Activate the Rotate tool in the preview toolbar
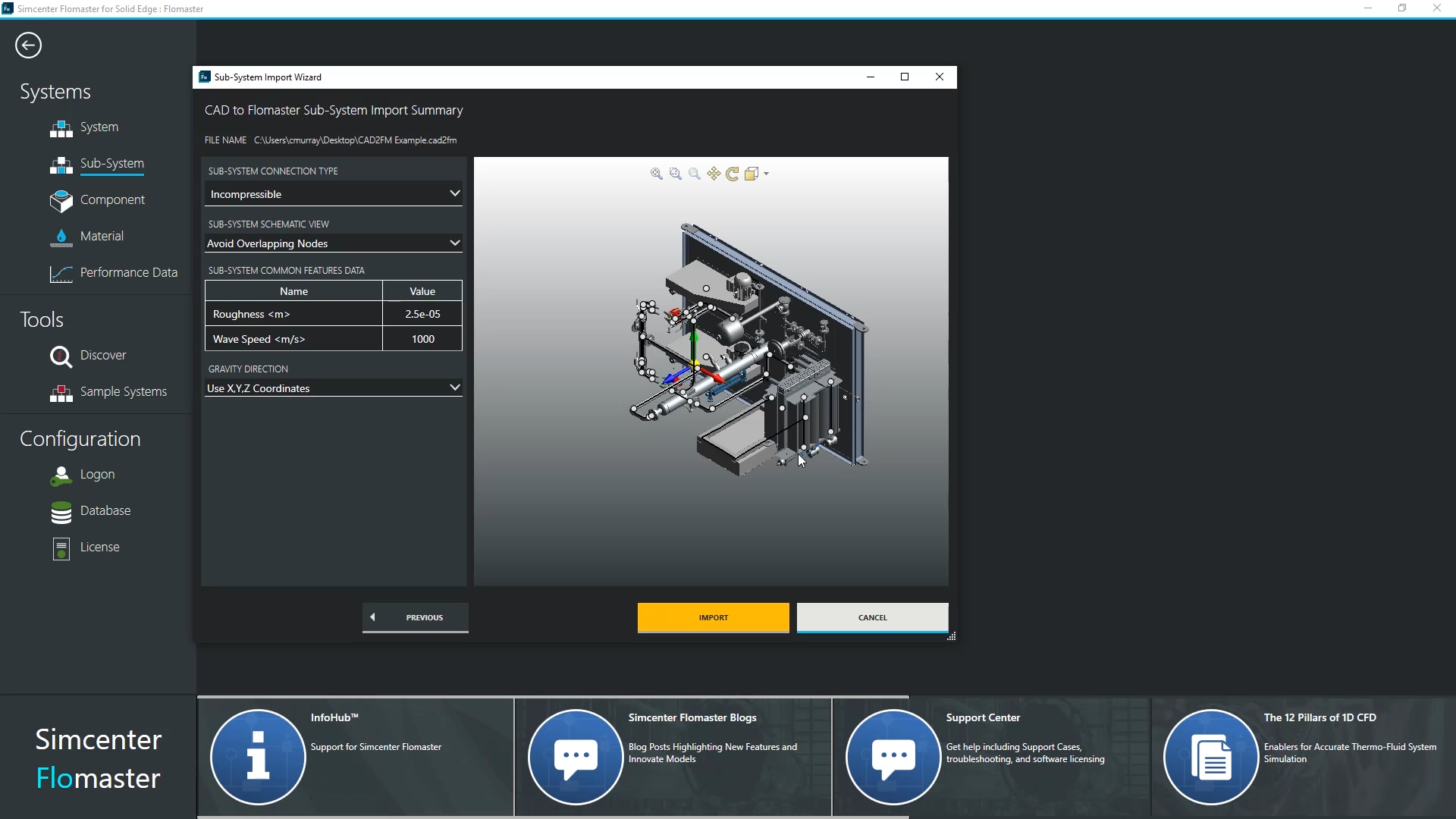 point(732,174)
